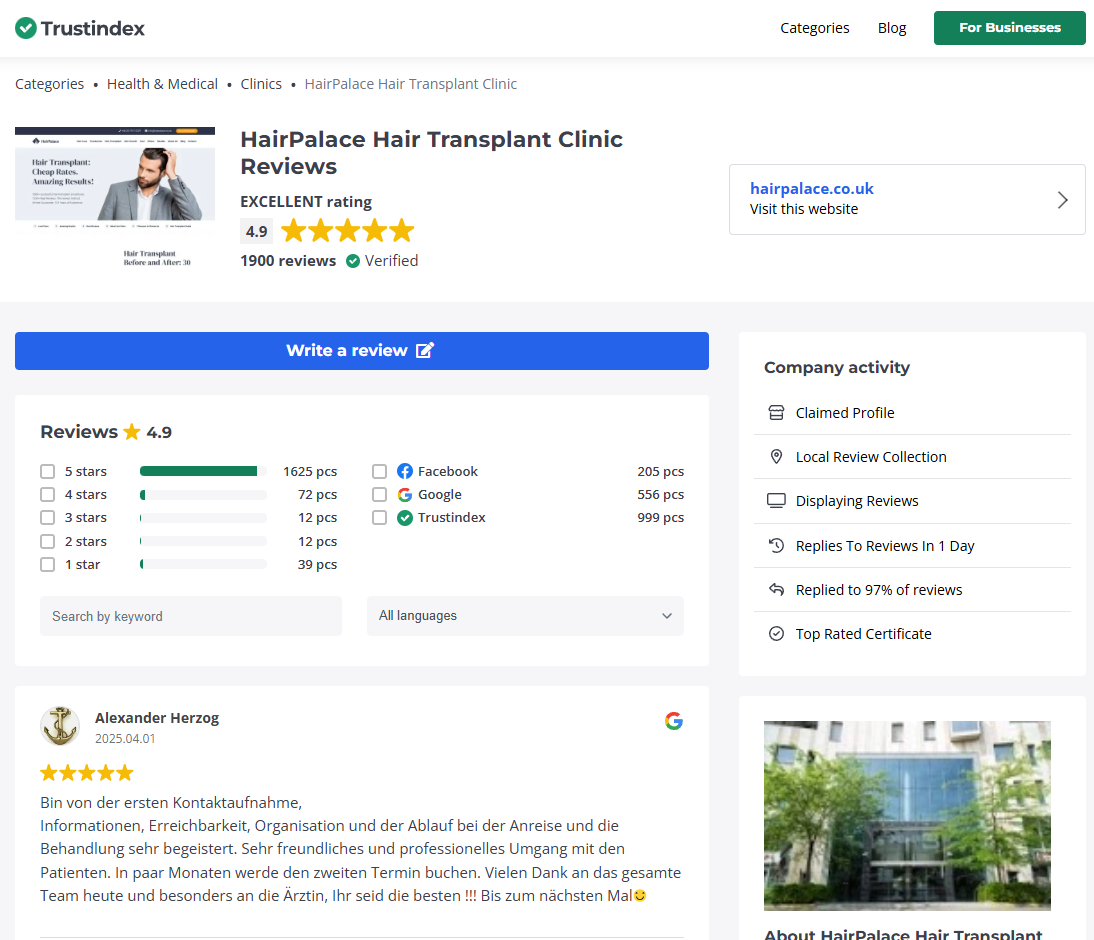This screenshot has width=1094, height=940.
Task: Enable the 5 stars filter checkbox
Action: click(x=47, y=471)
